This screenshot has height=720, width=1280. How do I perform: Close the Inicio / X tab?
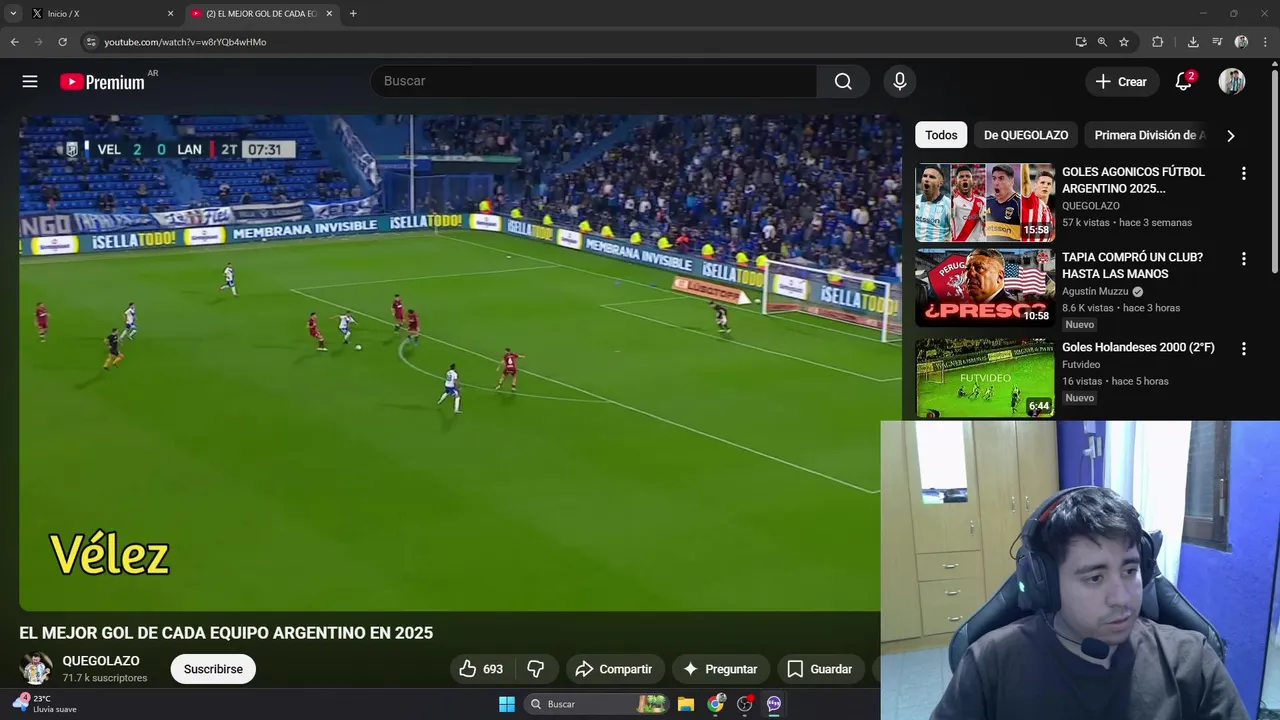coord(170,14)
